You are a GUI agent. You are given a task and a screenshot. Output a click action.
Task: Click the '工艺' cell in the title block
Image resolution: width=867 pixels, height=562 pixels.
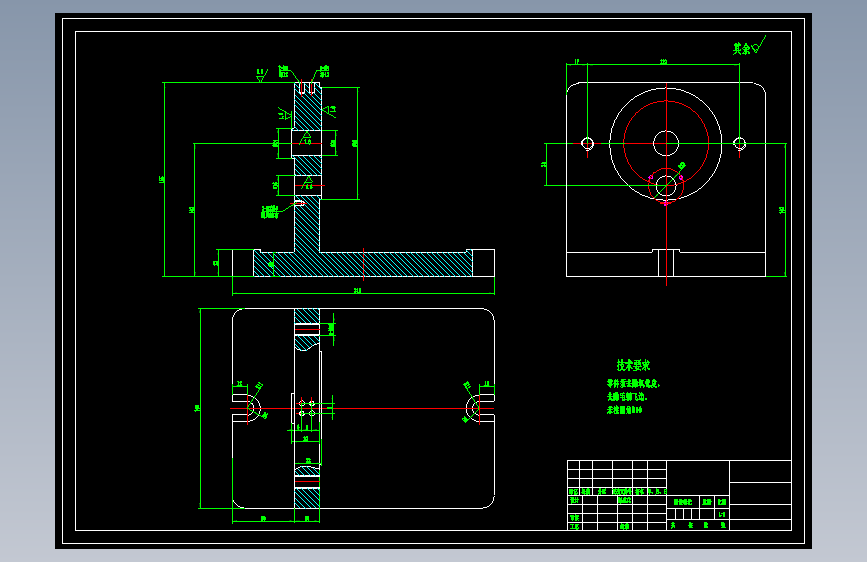(574, 526)
